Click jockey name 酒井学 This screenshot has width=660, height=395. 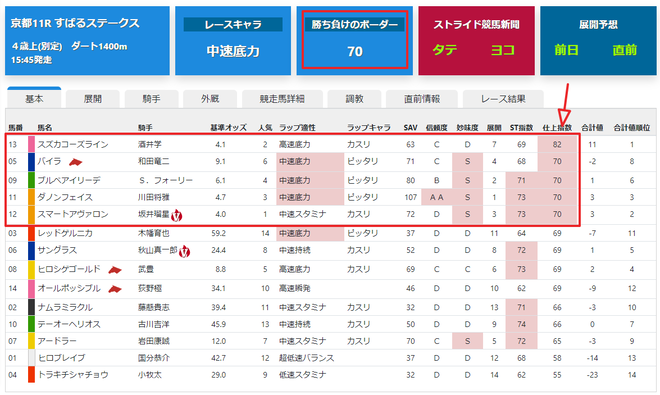[x=150, y=144]
